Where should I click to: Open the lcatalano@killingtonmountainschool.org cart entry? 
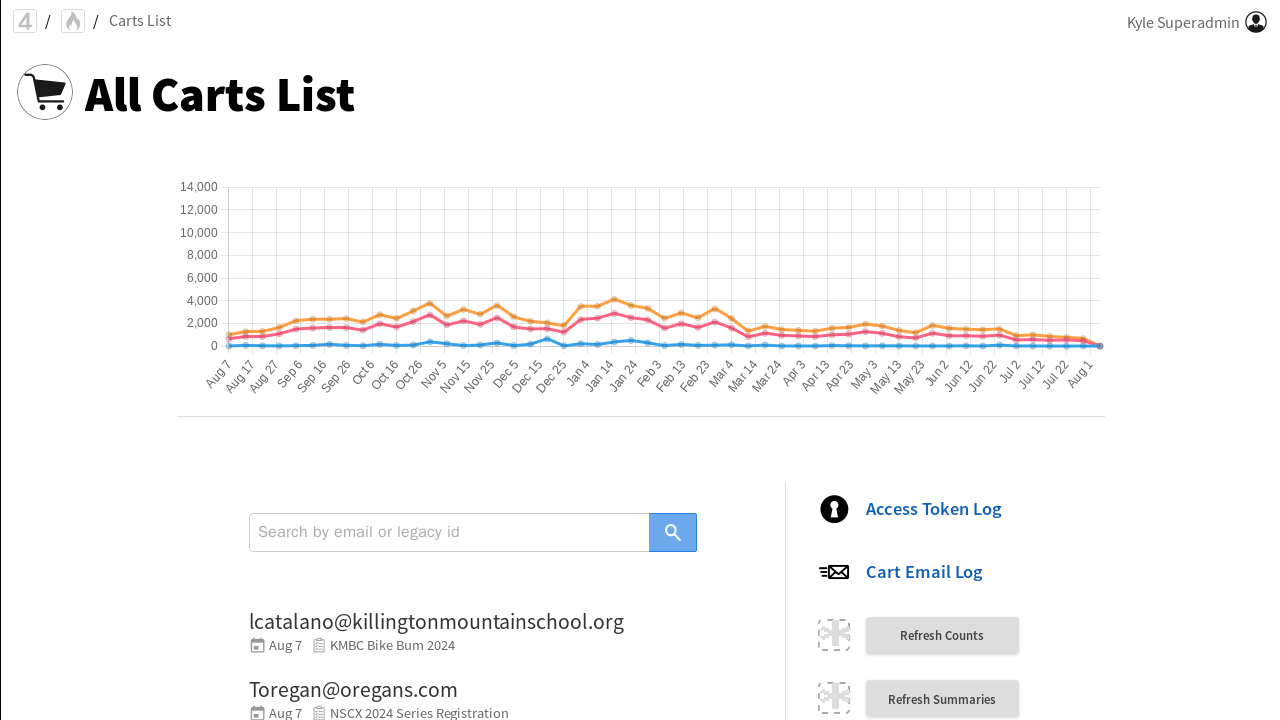click(x=436, y=622)
